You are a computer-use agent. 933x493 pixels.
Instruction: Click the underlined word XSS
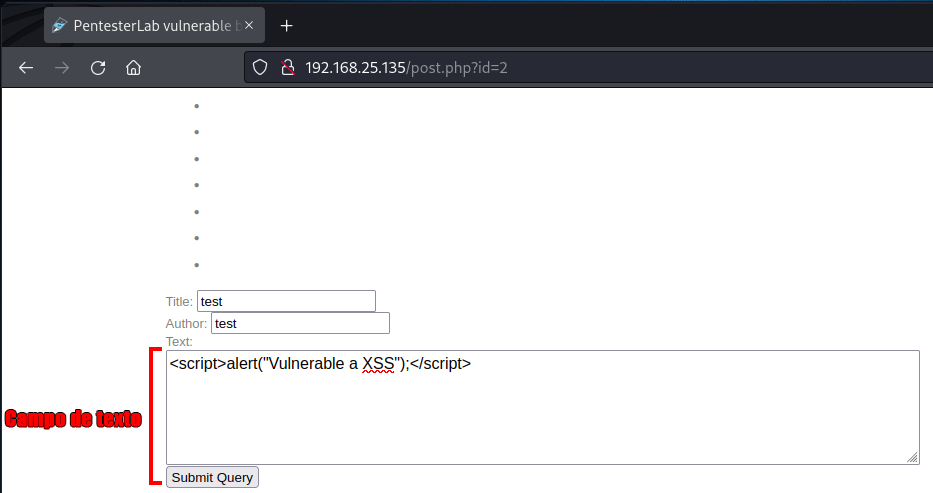pos(378,363)
